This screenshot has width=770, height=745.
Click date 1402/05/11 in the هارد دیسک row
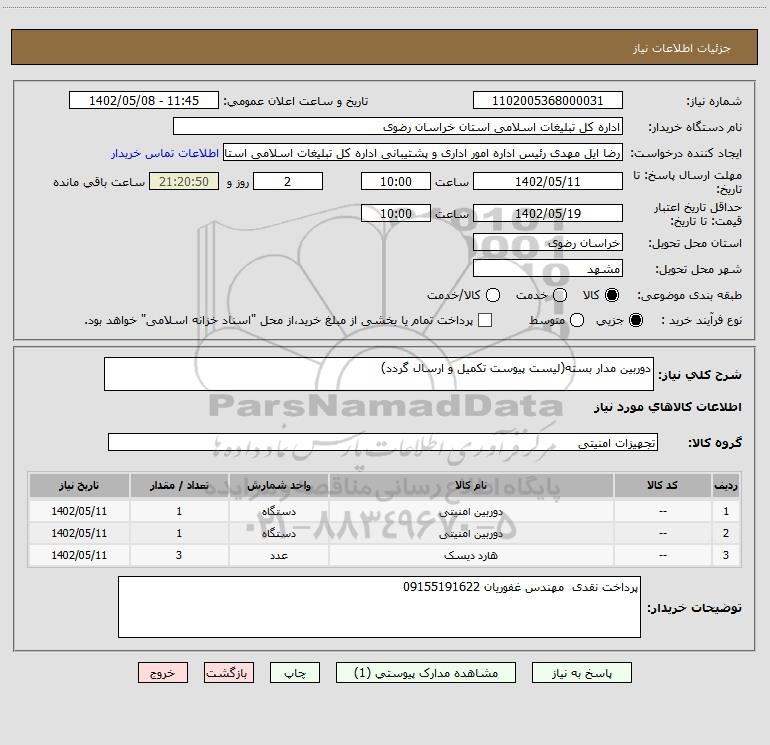coord(79,555)
